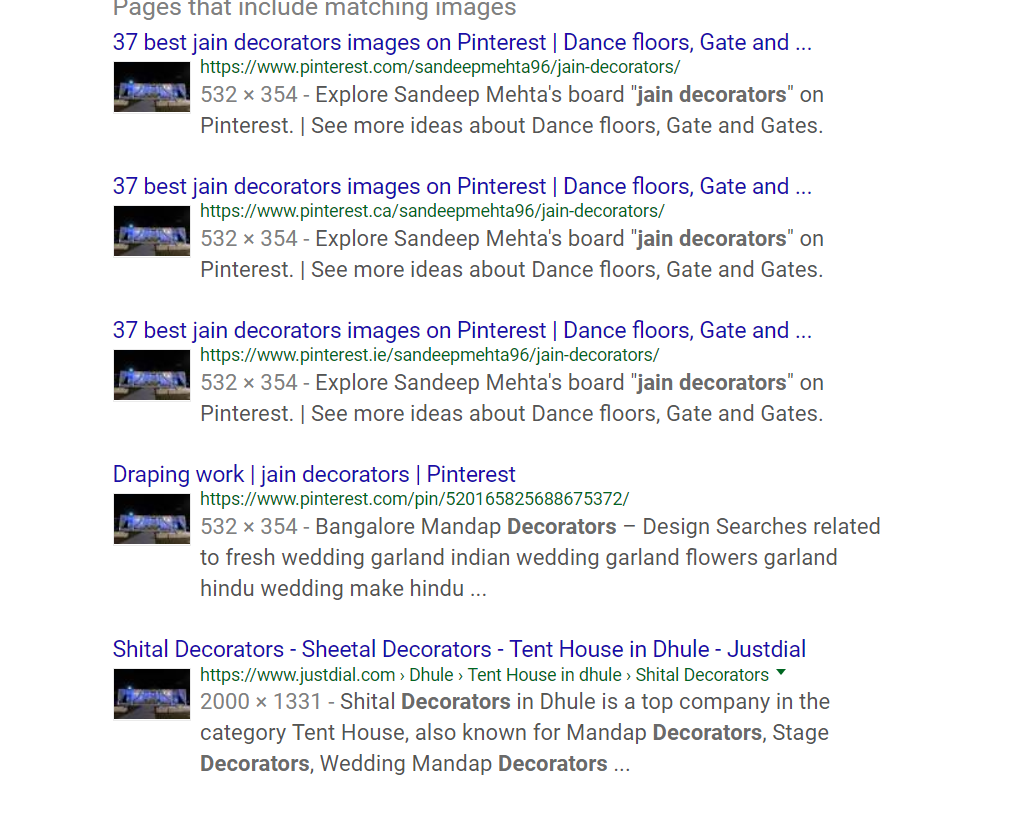
Task: Expand the dropdown arrow next to Justdial URL
Action: [781, 673]
